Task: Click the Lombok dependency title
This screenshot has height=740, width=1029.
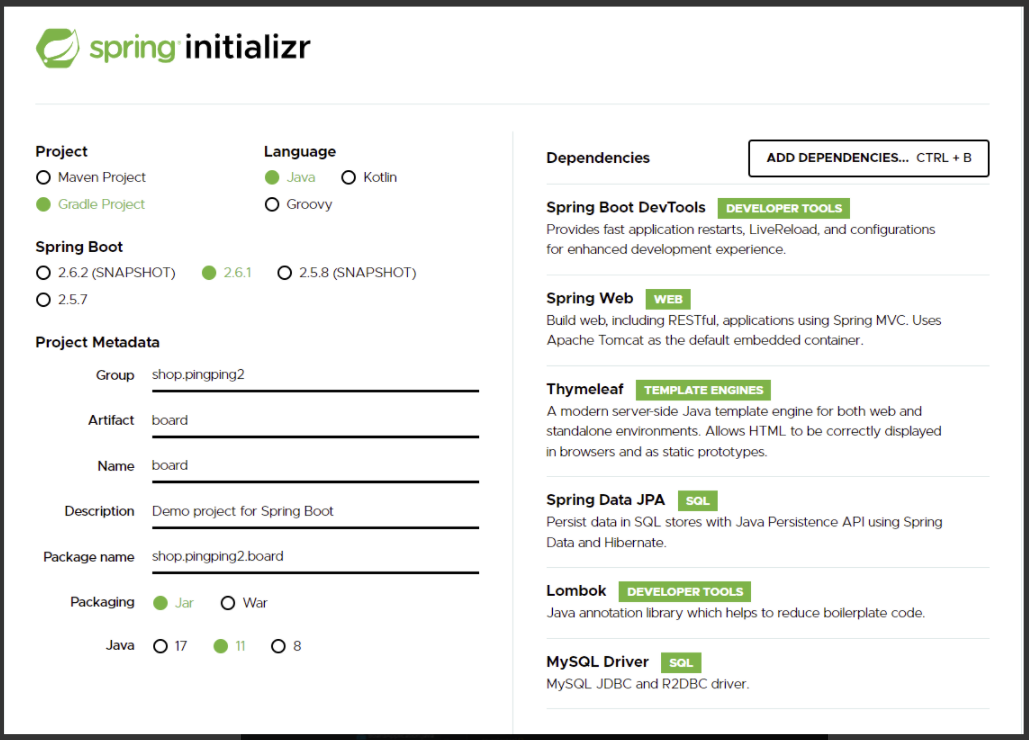Action: 576,590
